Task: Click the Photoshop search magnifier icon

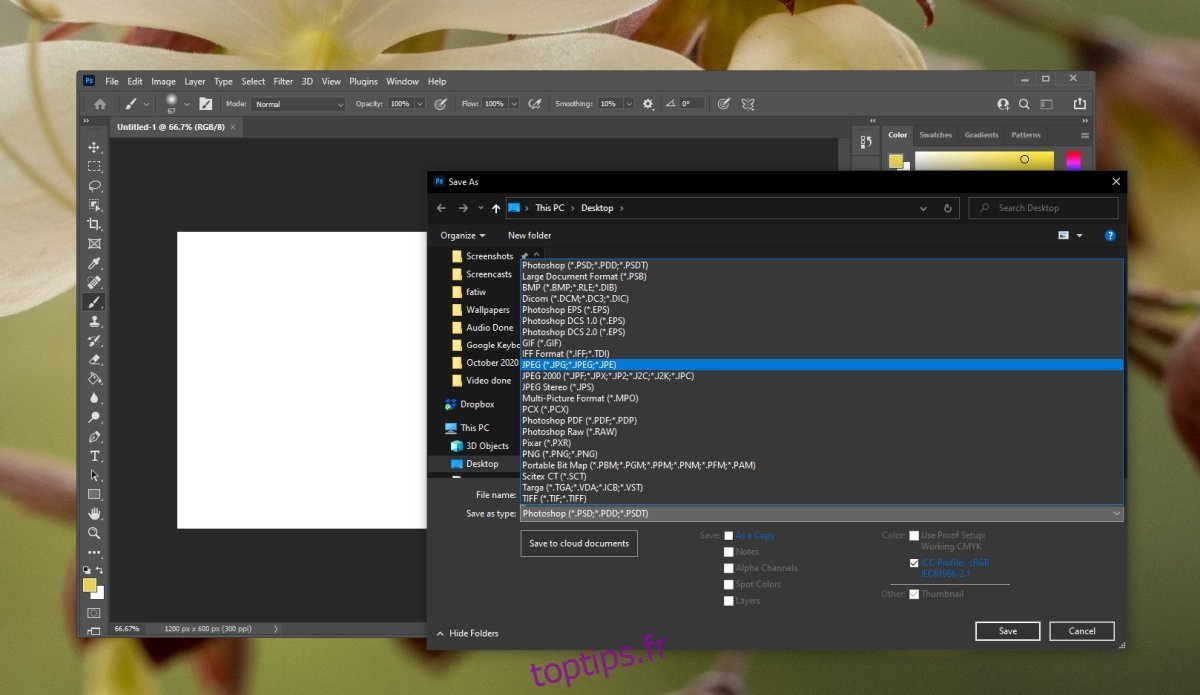Action: pos(1024,104)
